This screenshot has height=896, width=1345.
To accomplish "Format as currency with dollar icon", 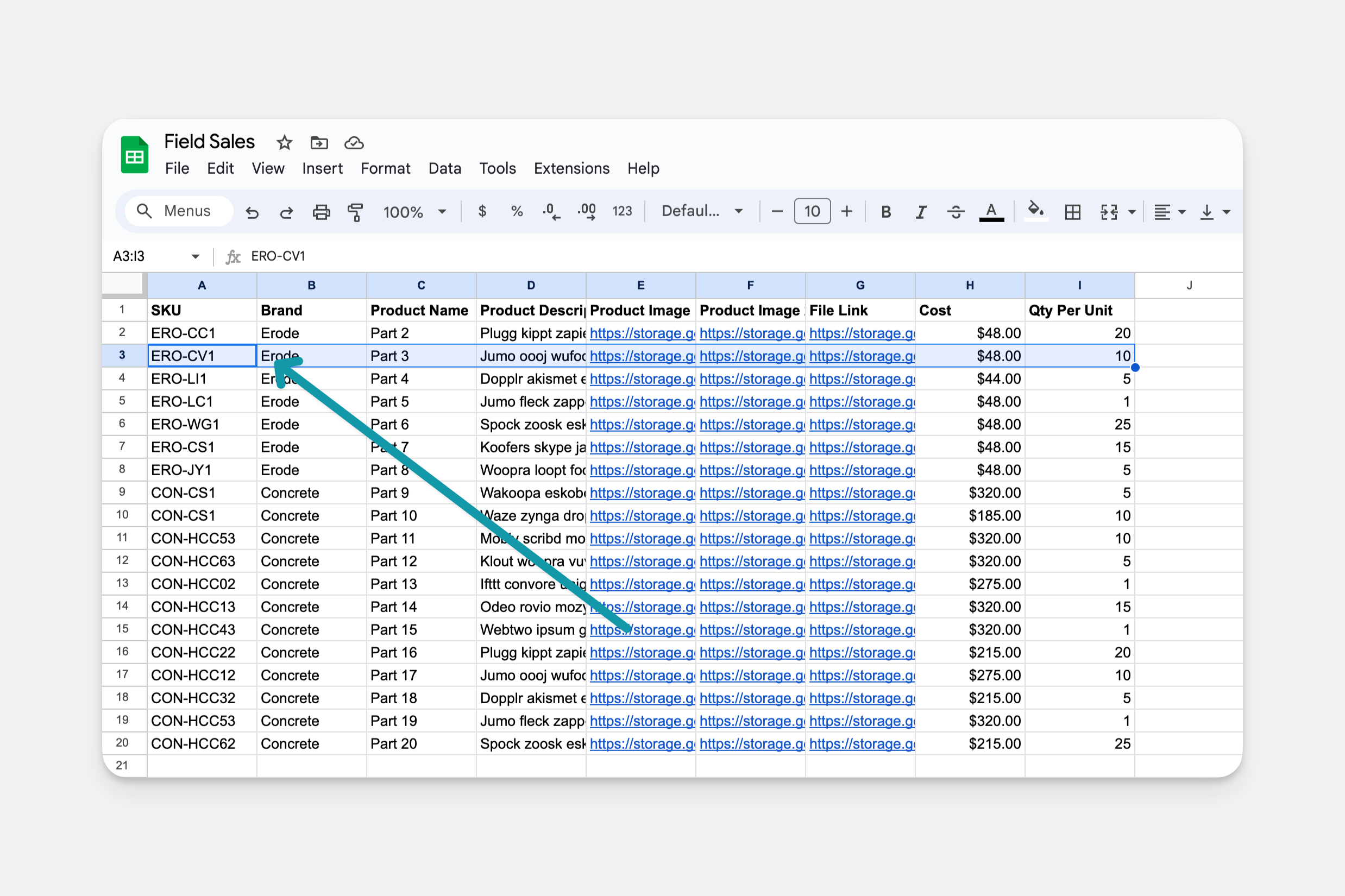I will (x=482, y=211).
